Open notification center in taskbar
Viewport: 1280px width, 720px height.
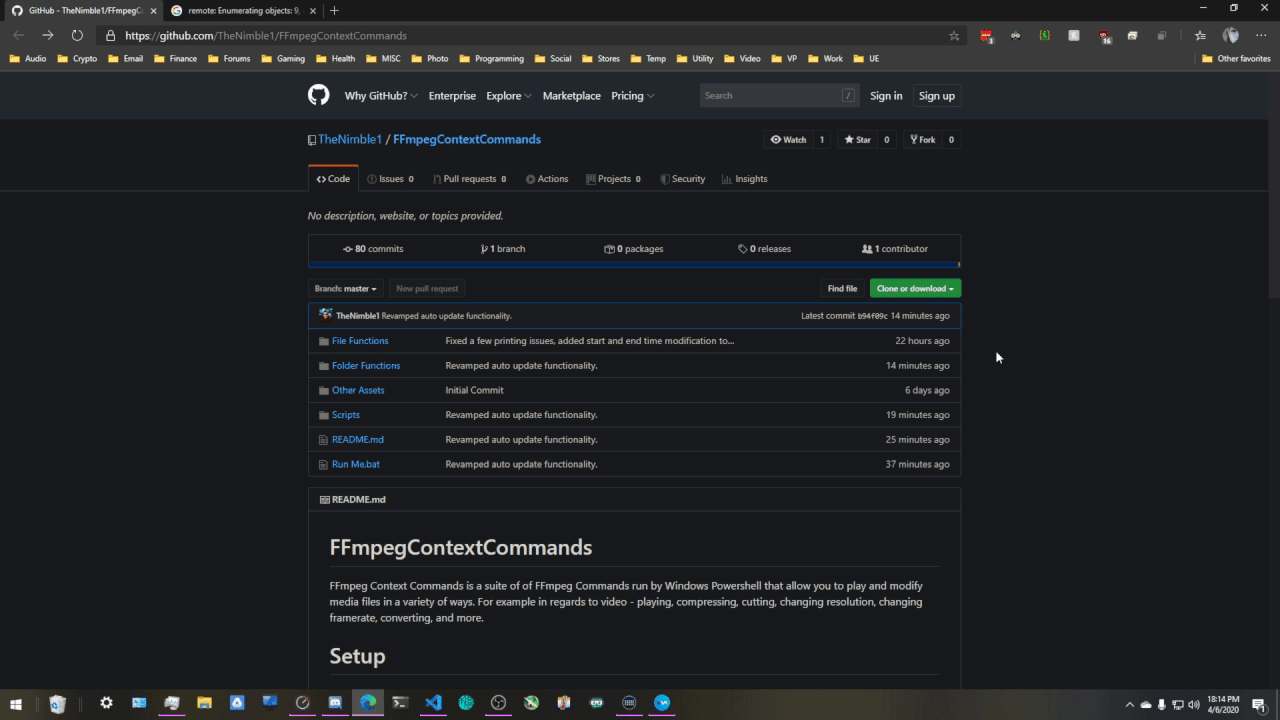tap(1258, 704)
